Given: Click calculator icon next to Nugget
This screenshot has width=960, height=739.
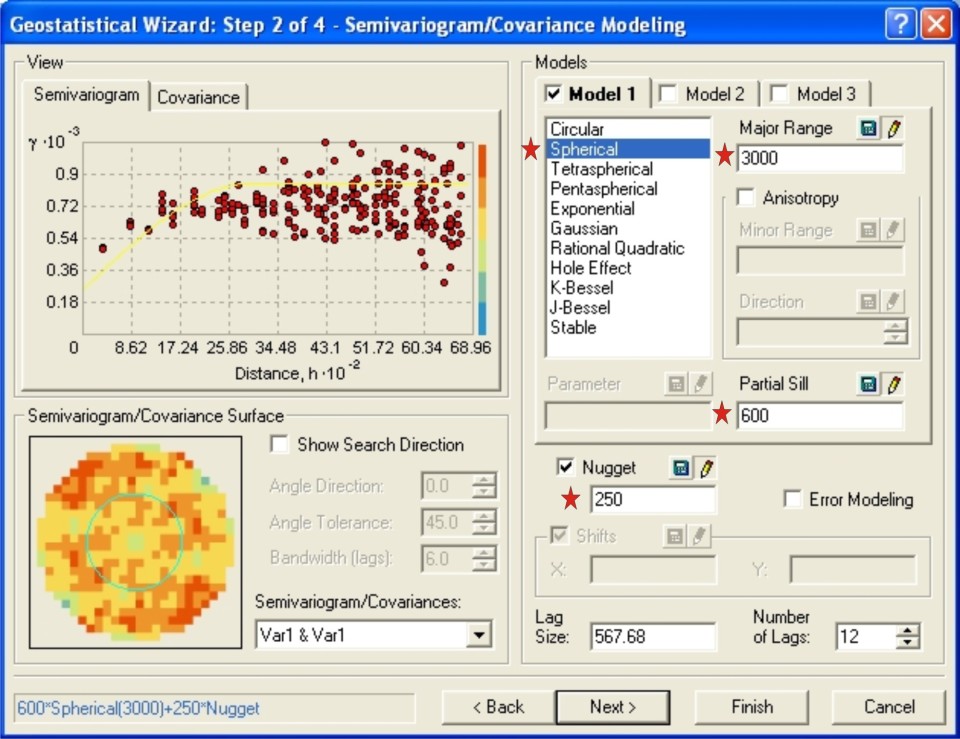Looking at the screenshot, I should [681, 468].
